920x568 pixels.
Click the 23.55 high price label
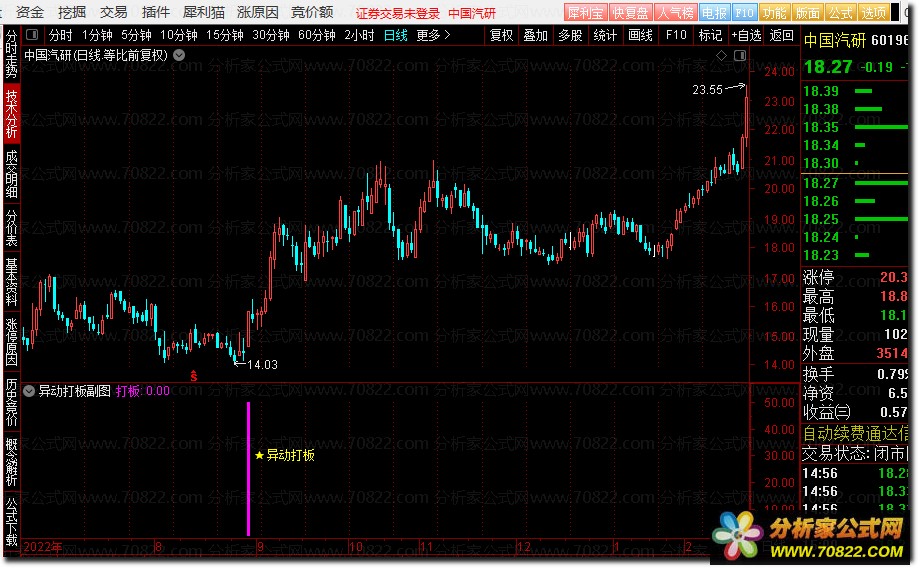coord(707,90)
